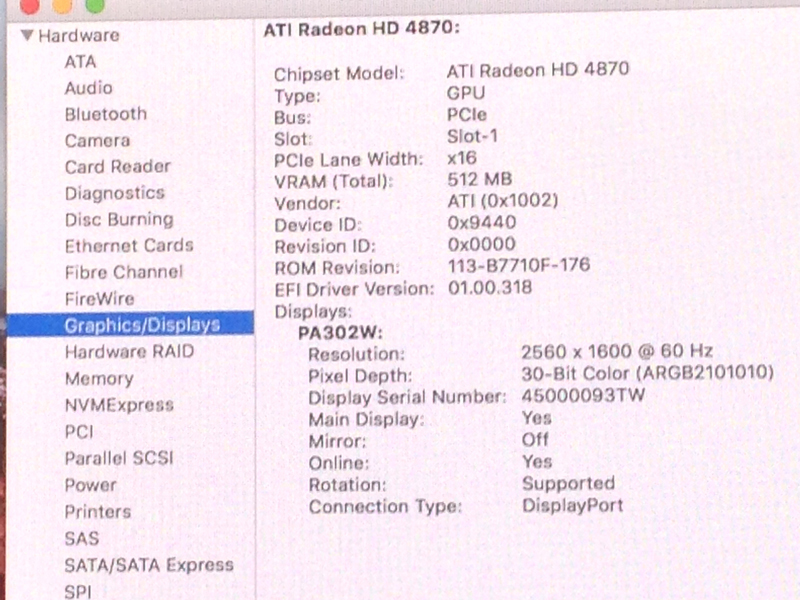Screen dimensions: 800x600
Task: Click the Main Display Yes value
Action: click(537, 418)
